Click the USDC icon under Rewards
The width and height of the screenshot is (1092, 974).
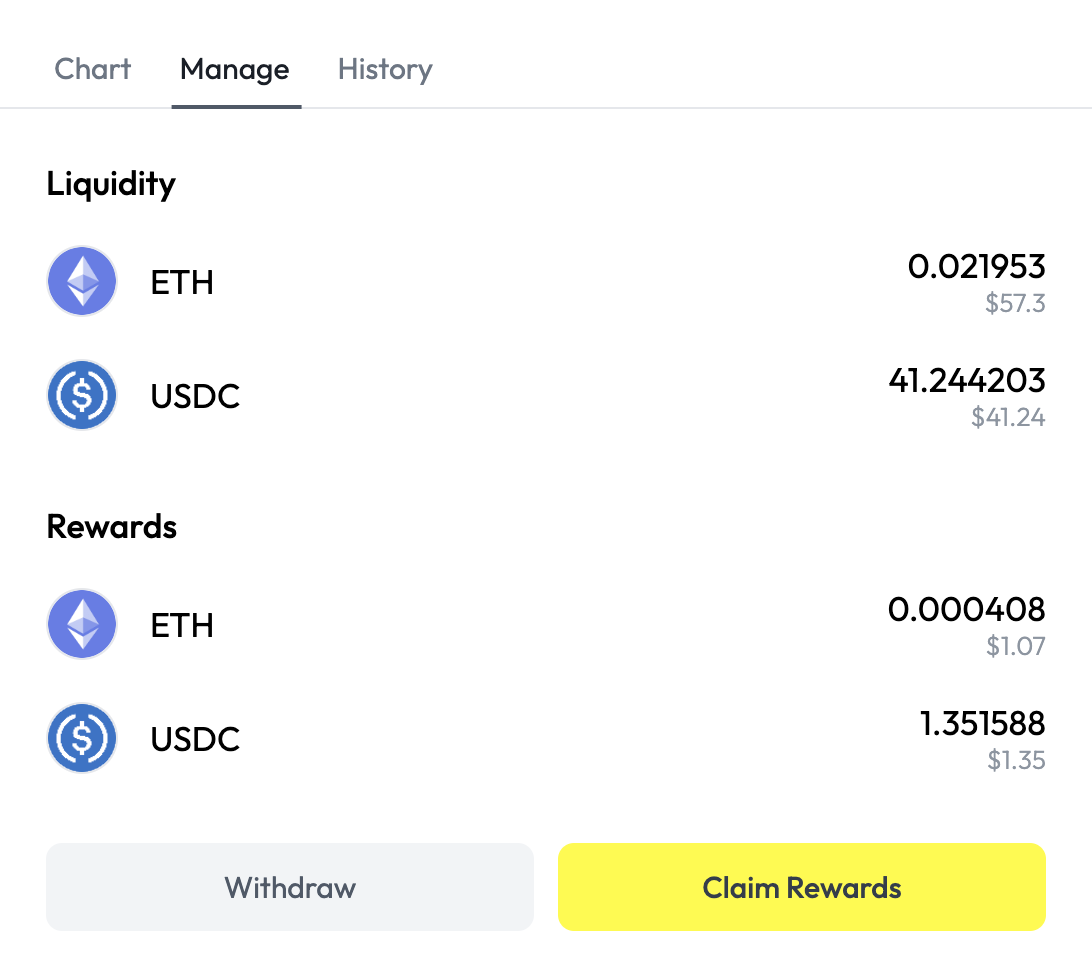tap(82, 739)
